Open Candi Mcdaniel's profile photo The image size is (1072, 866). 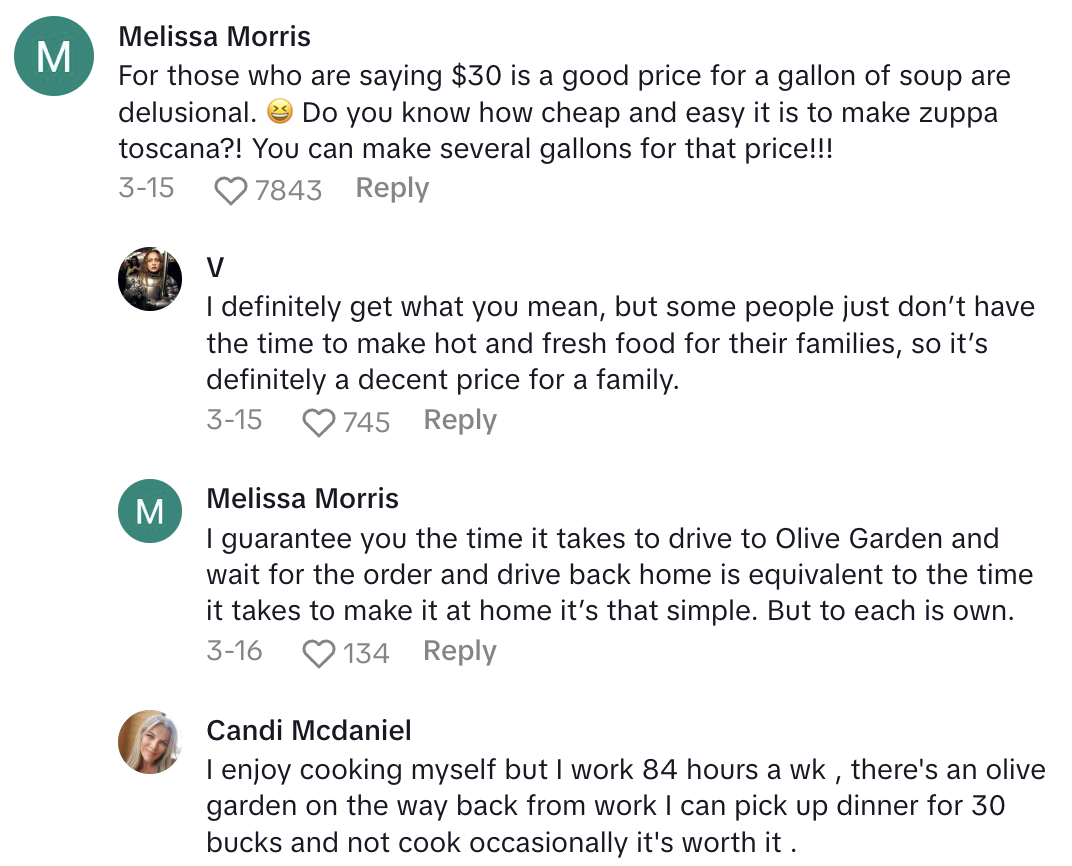pyautogui.click(x=150, y=741)
